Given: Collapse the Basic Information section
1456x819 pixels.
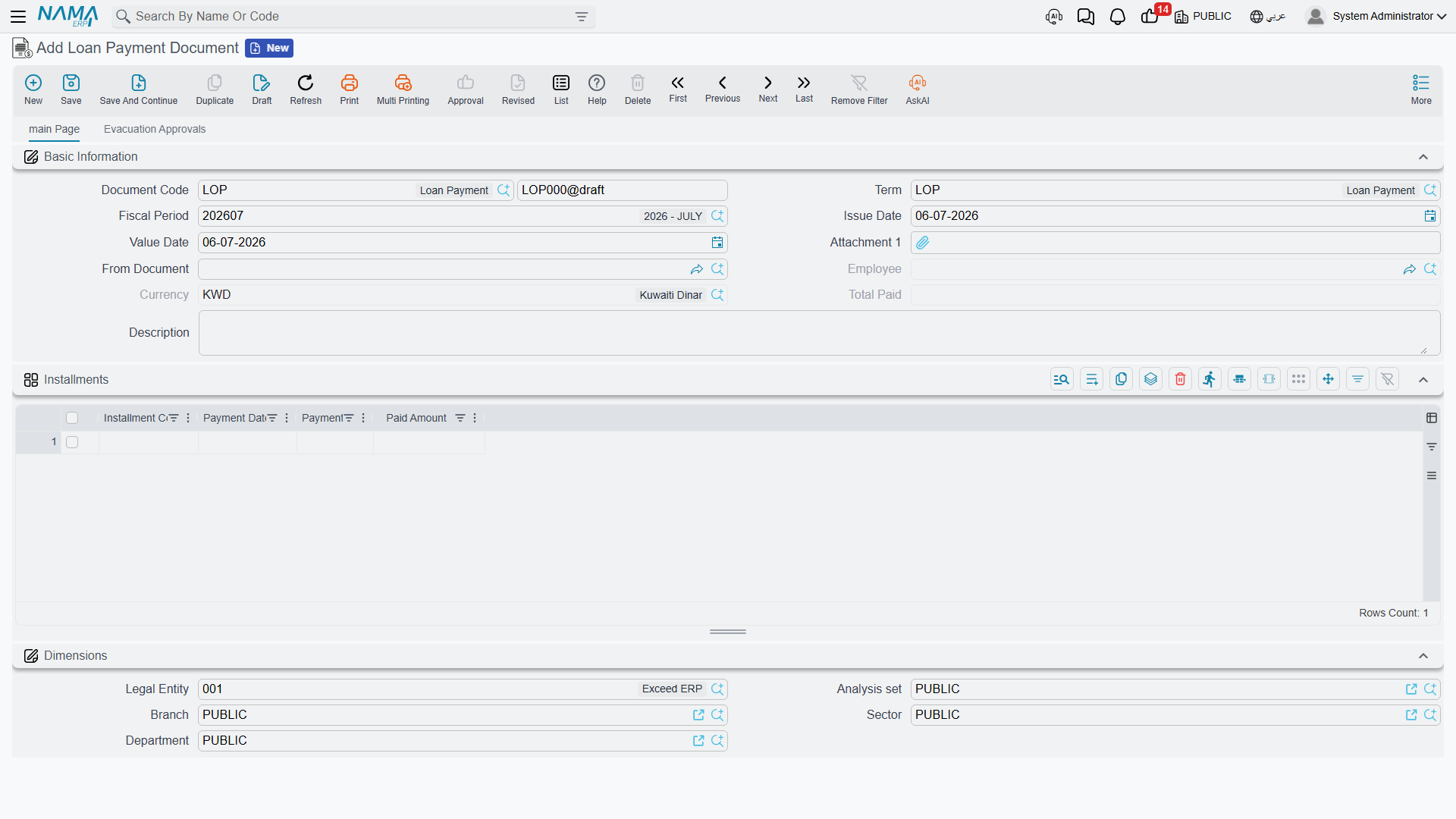Looking at the screenshot, I should click(x=1423, y=157).
